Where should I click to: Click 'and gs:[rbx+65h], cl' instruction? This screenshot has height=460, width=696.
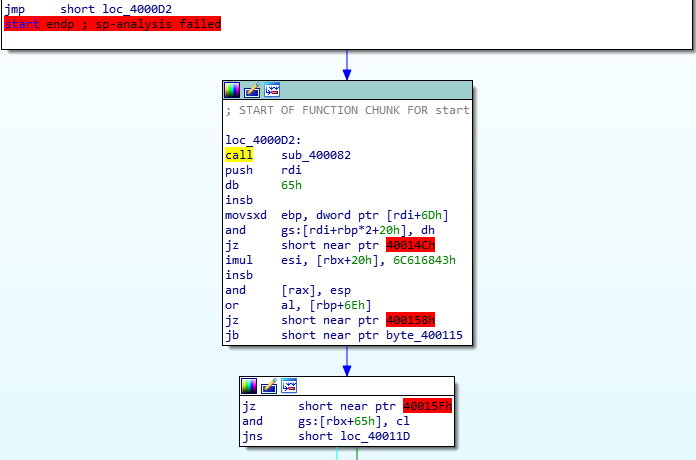[326, 421]
